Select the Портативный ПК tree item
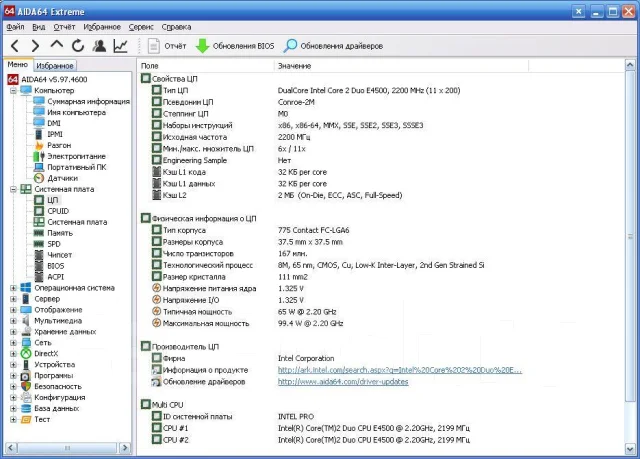This screenshot has width=640, height=459. pyautogui.click(x=77, y=167)
